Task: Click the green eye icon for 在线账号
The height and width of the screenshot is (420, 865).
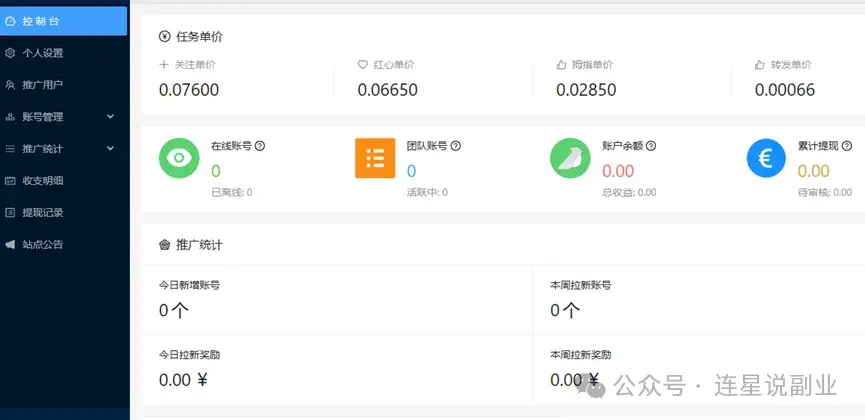Action: click(x=179, y=158)
